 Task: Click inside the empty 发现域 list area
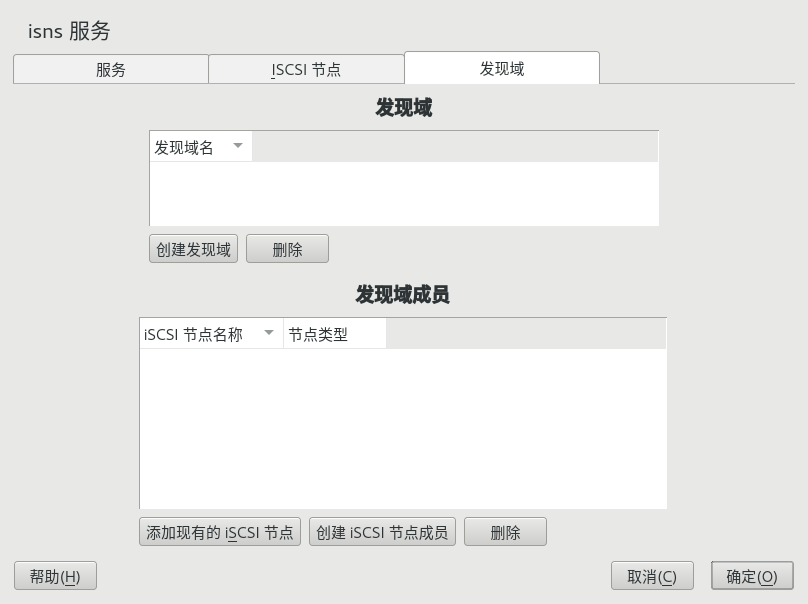point(403,193)
